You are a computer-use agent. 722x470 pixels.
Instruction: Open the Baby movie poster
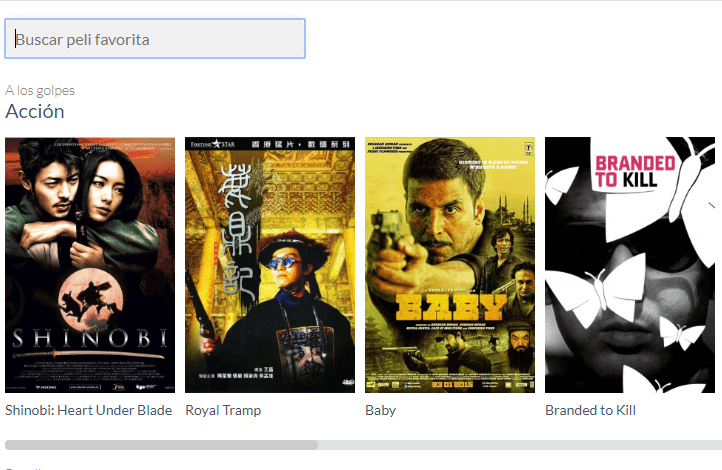pyautogui.click(x=450, y=265)
